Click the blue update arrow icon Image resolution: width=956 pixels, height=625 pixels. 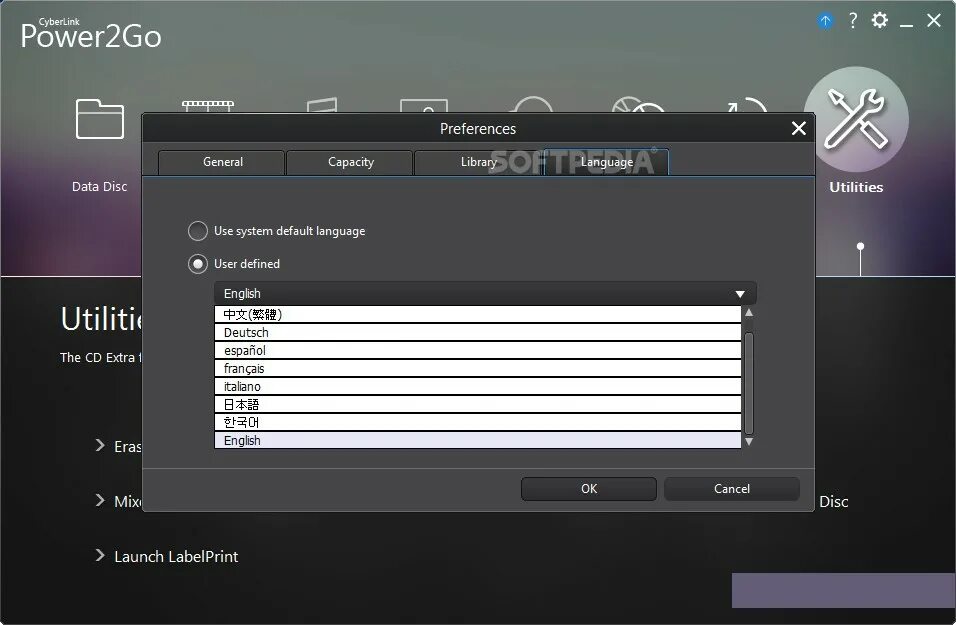pos(825,21)
